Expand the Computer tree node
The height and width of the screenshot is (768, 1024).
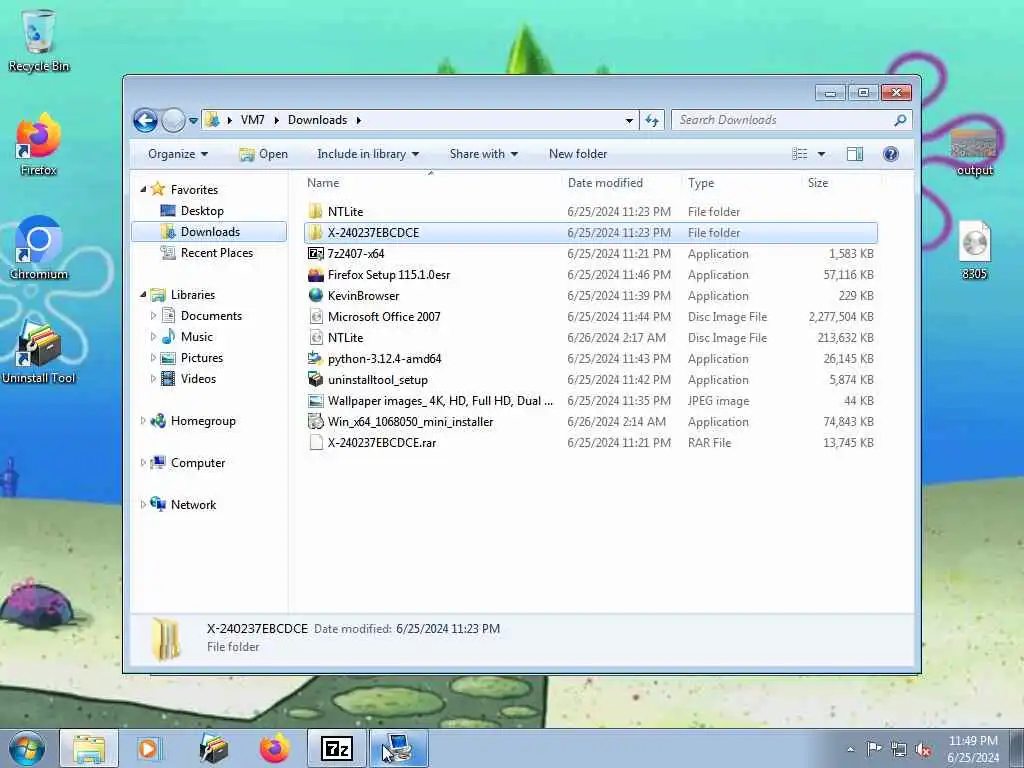click(x=143, y=462)
